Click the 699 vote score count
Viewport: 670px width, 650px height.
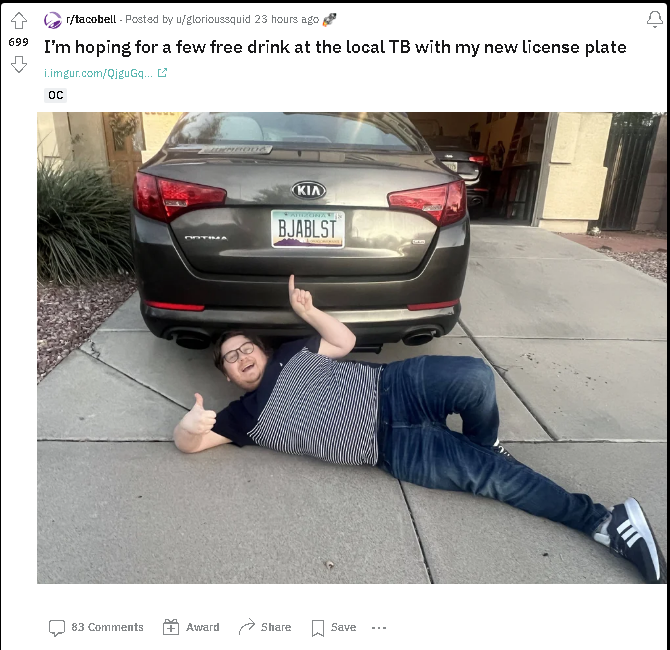18,42
